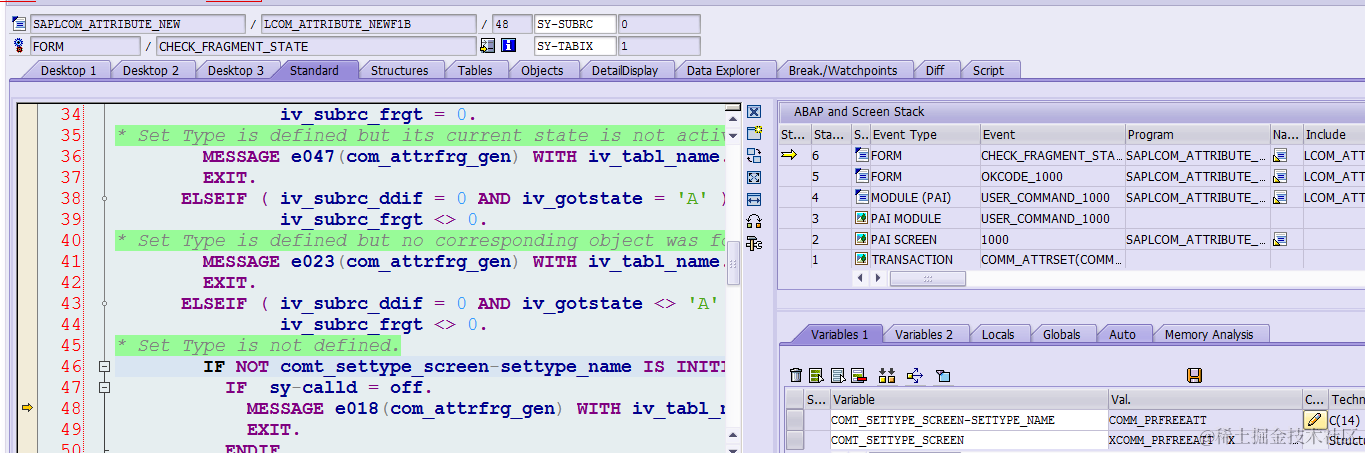
Task: Switch to Globals tab
Action: coord(1062,334)
